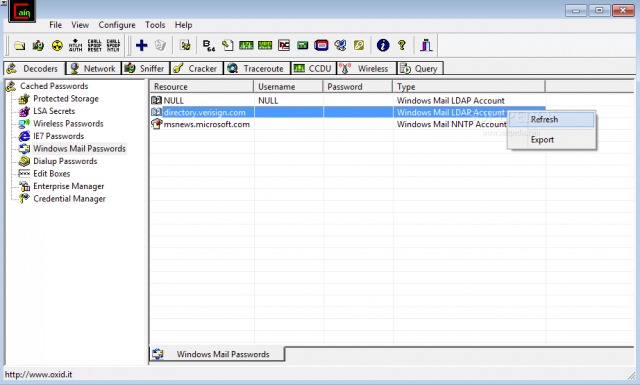Click the yellow question mark help icon
The height and width of the screenshot is (385, 640).
pos(402,45)
